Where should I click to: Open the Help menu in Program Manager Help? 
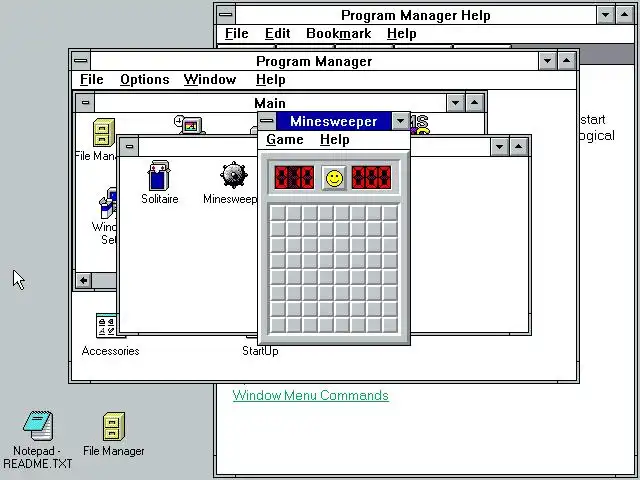click(402, 33)
